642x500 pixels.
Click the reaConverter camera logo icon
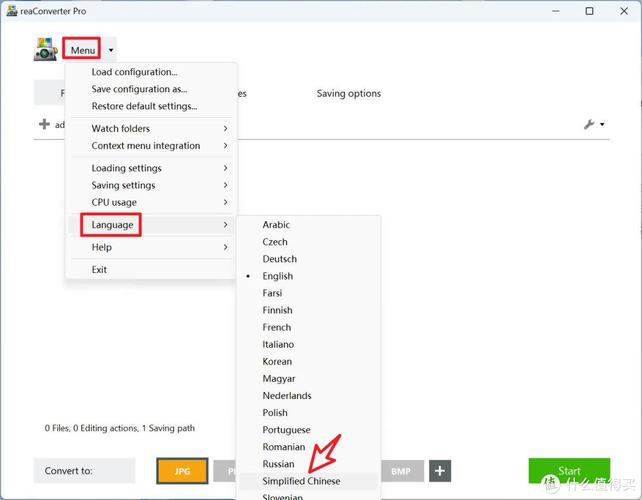pyautogui.click(x=45, y=49)
